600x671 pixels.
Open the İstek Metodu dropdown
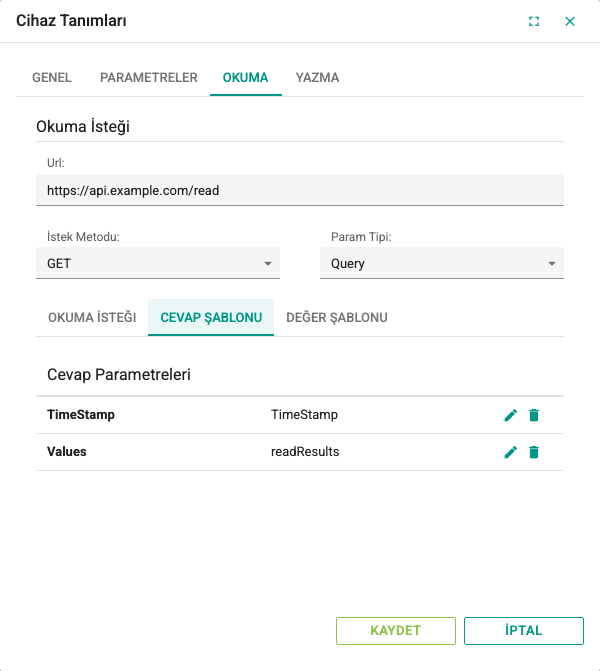(x=158, y=263)
